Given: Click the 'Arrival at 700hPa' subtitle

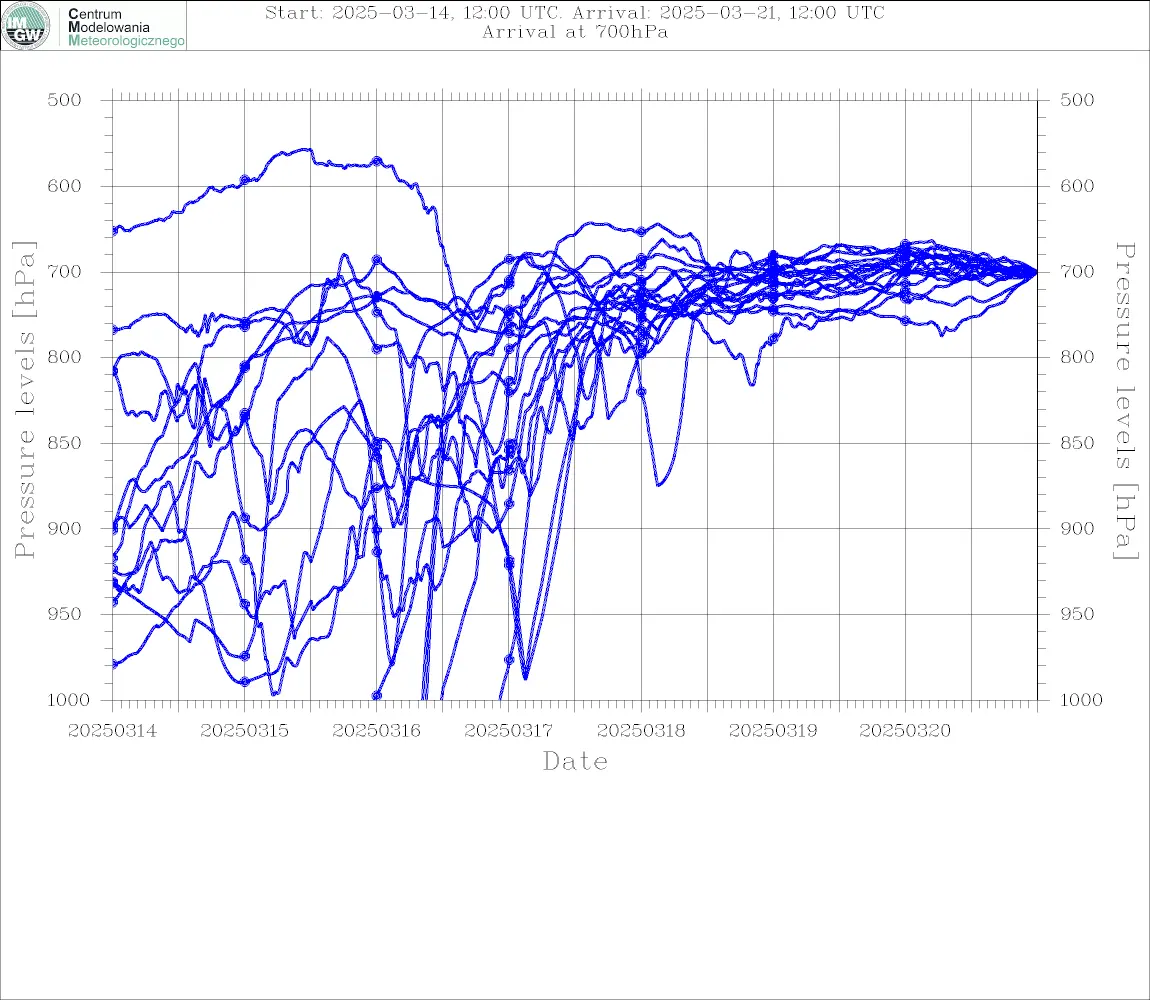Looking at the screenshot, I should [575, 32].
